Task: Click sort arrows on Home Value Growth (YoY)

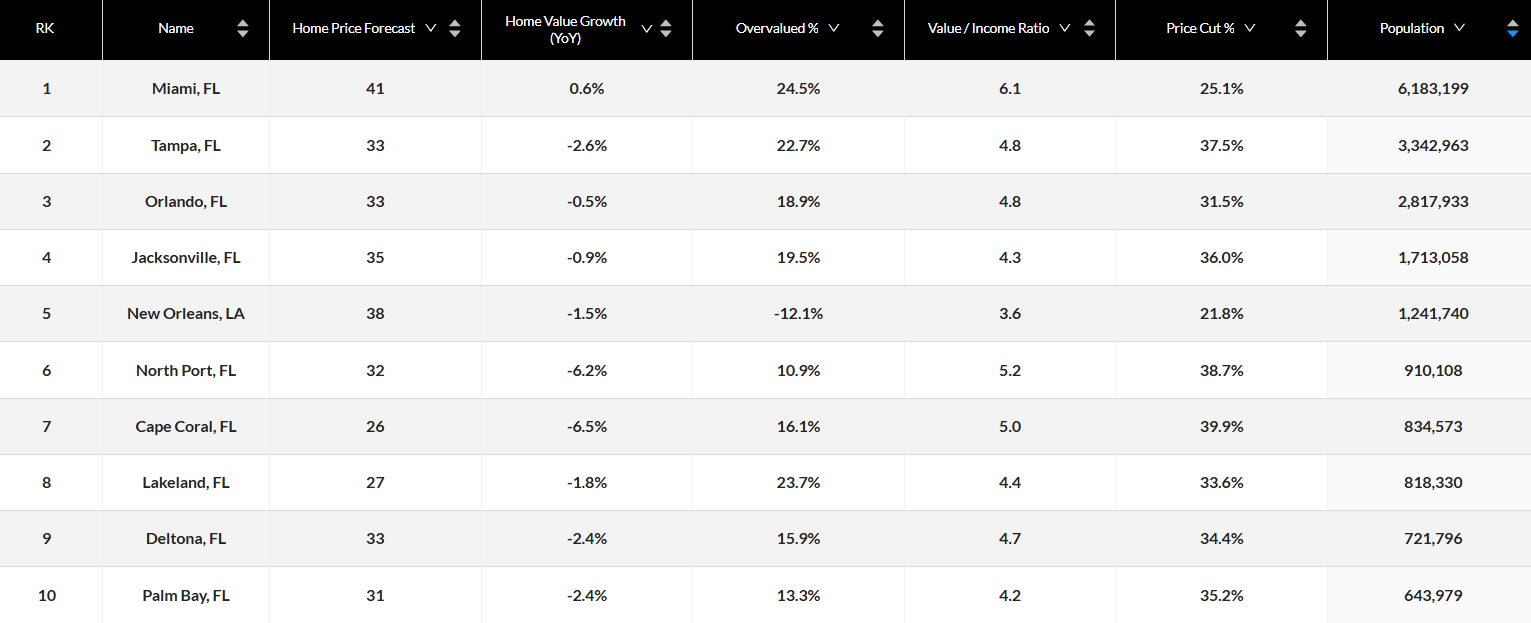Action: pyautogui.click(x=666, y=28)
